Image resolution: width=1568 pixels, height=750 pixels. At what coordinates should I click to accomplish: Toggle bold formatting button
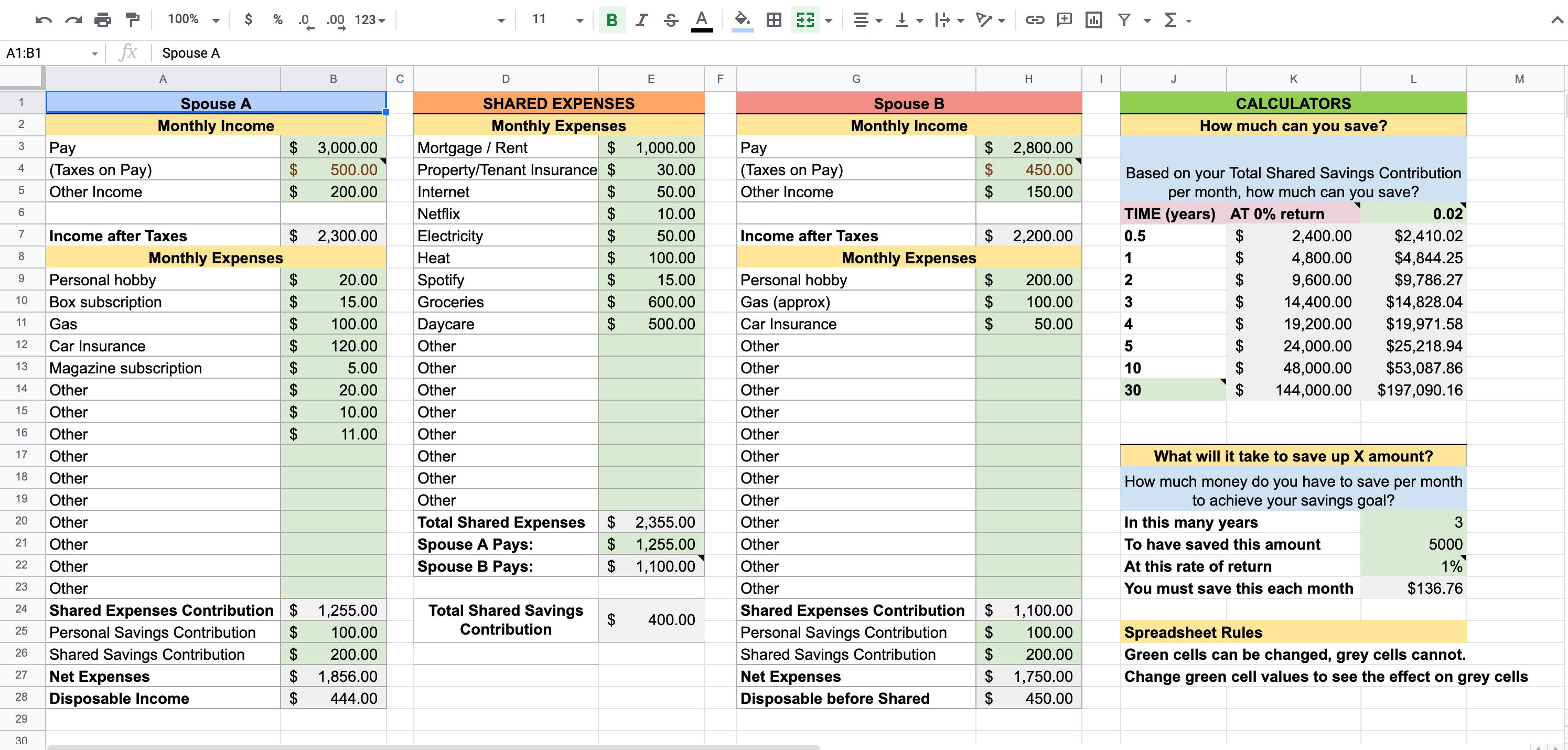click(x=612, y=20)
